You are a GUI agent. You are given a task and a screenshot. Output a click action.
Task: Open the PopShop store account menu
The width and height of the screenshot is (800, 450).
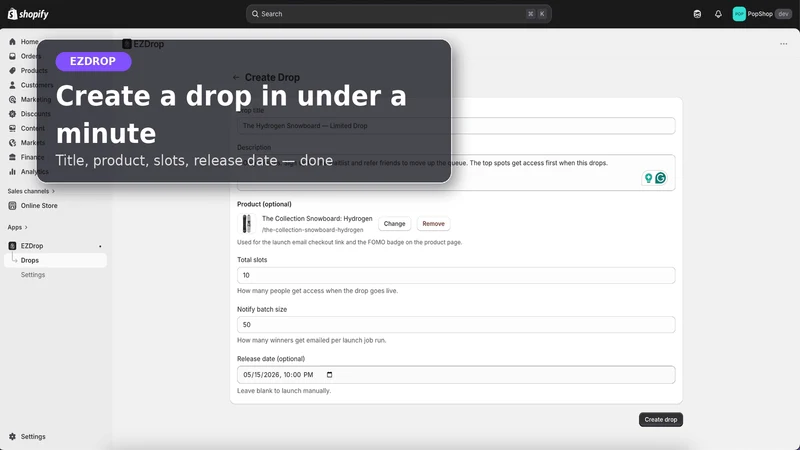tap(761, 14)
